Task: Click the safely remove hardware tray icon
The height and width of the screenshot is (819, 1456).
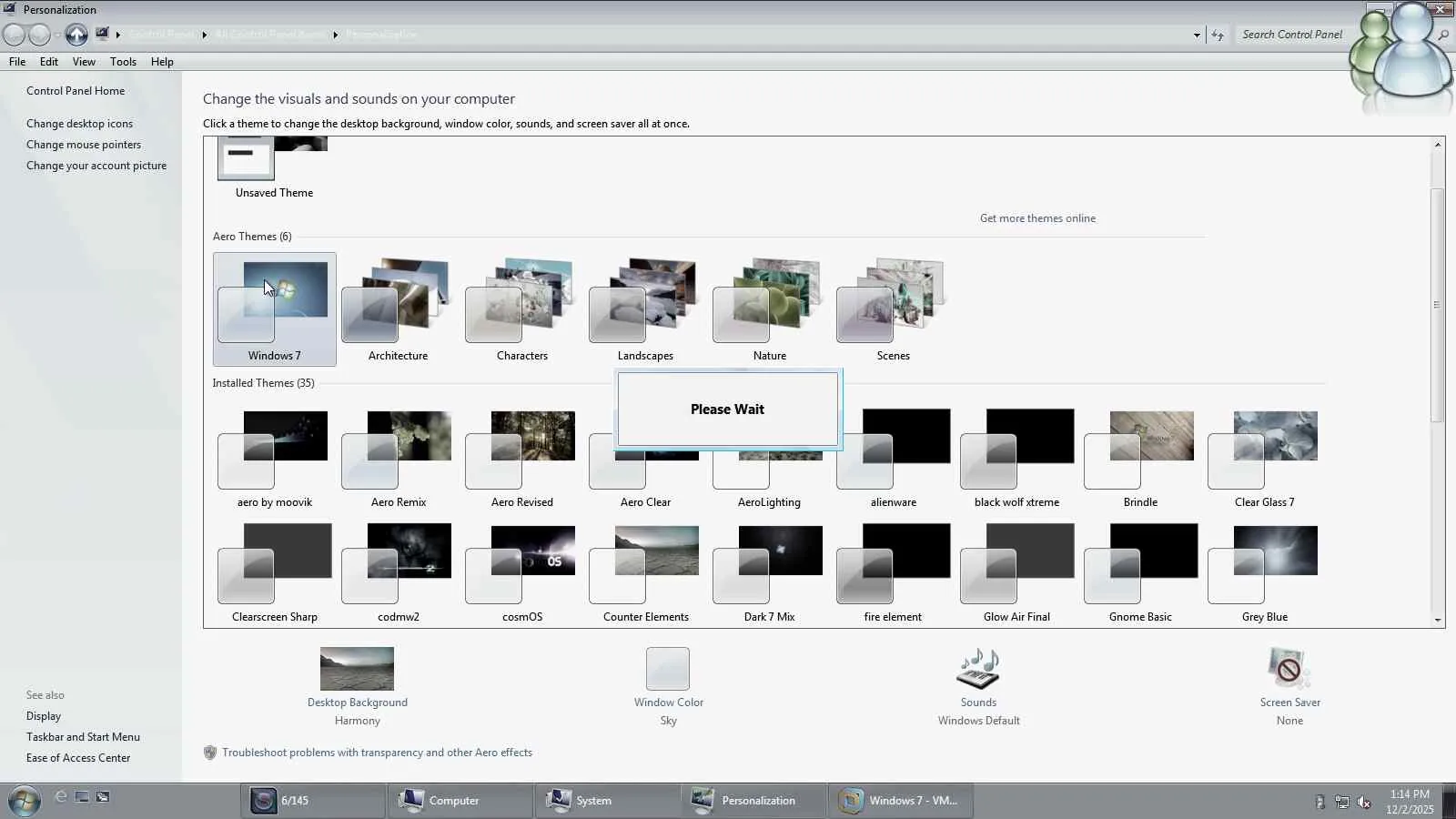Action: (x=1320, y=802)
